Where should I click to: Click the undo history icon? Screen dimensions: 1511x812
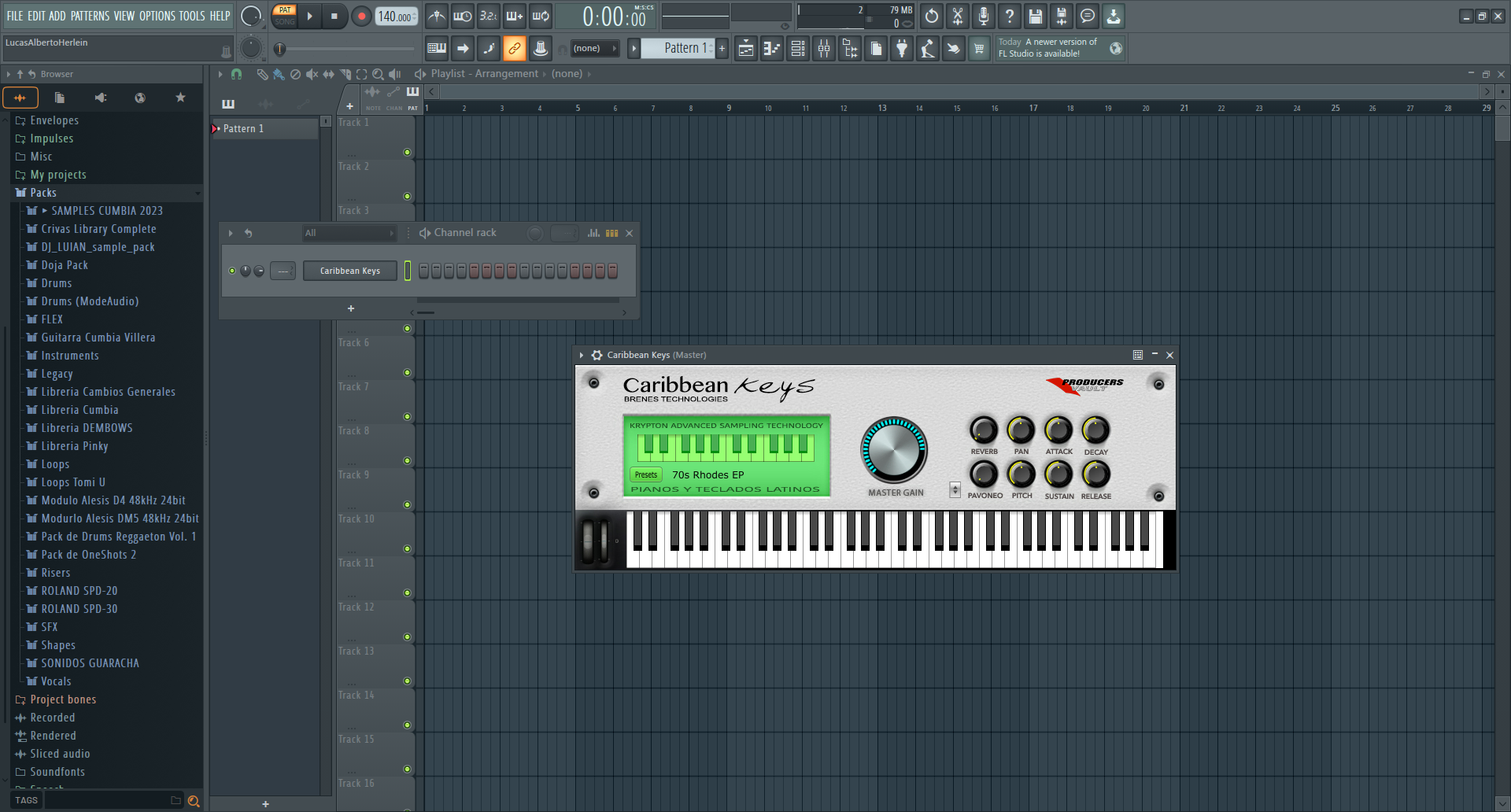click(x=932, y=16)
